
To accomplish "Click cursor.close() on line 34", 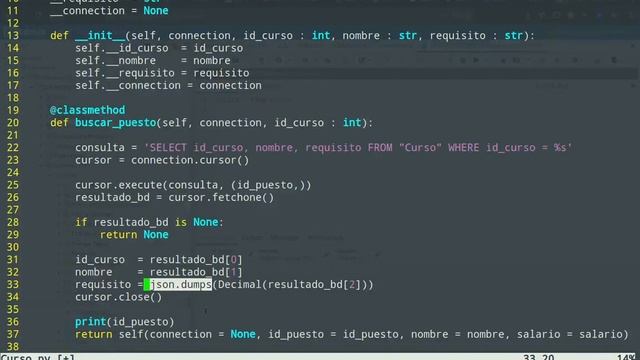I will (x=118, y=297).
